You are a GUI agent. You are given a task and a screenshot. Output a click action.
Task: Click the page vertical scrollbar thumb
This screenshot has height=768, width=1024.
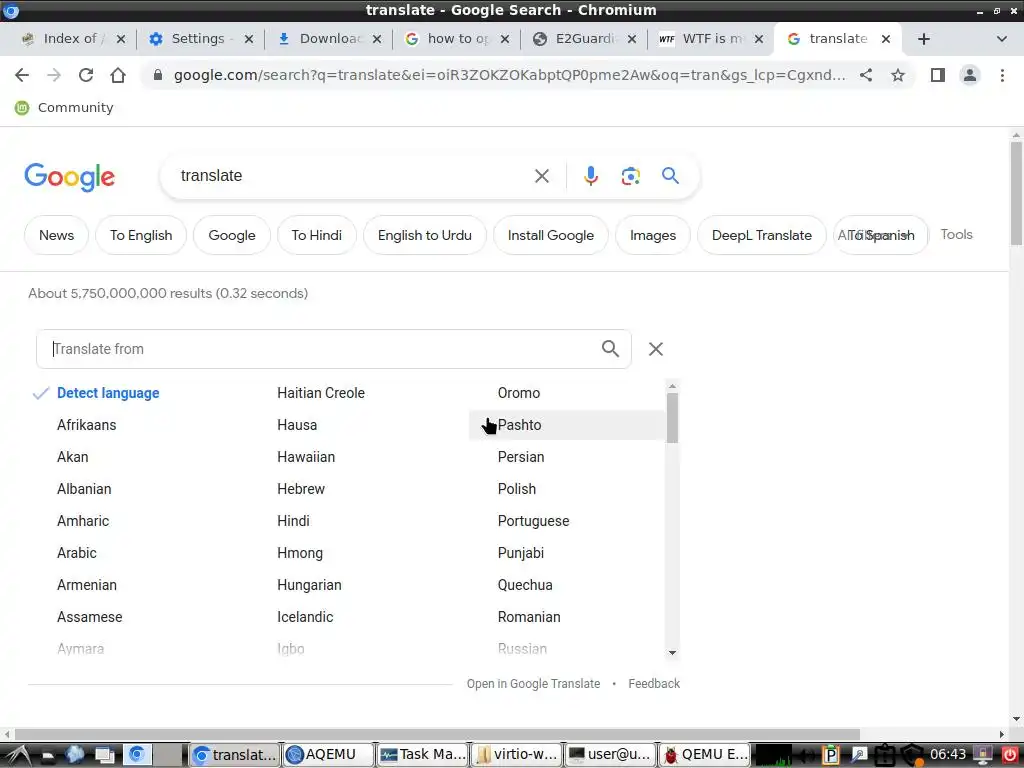click(1016, 193)
